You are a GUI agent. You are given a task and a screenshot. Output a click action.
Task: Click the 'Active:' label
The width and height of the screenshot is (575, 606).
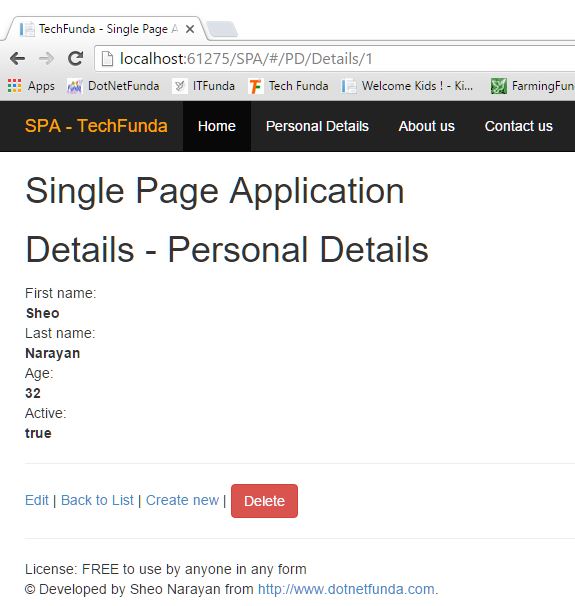point(46,413)
